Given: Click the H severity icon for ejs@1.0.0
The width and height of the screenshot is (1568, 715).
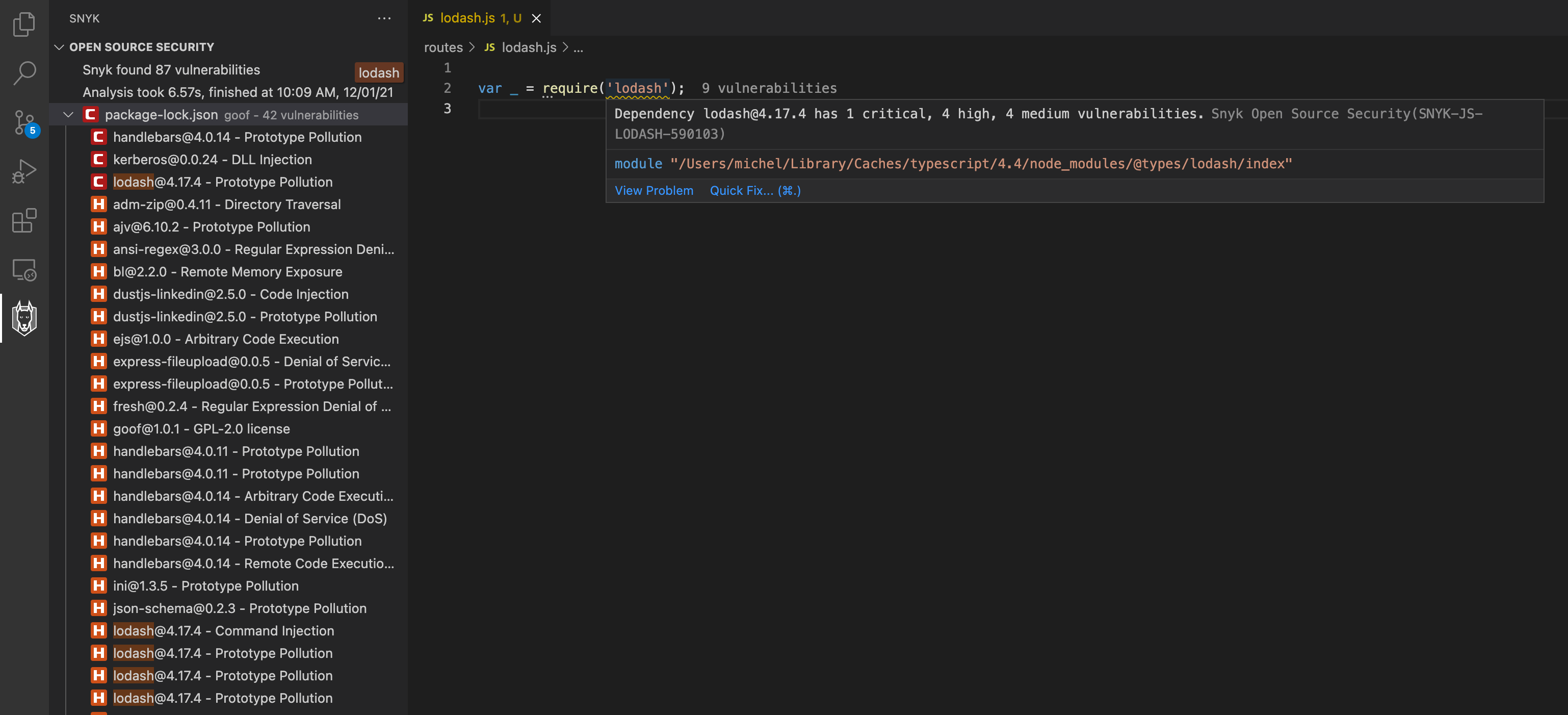Looking at the screenshot, I should point(98,339).
